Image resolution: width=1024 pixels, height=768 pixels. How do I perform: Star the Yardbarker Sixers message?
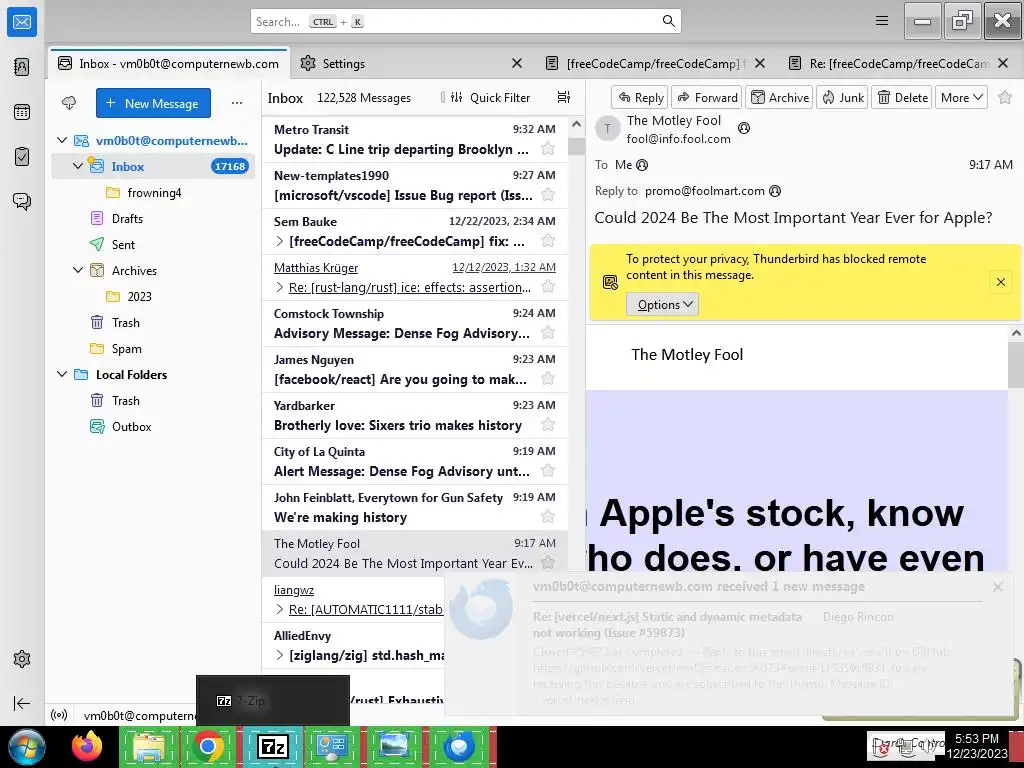tap(548, 425)
